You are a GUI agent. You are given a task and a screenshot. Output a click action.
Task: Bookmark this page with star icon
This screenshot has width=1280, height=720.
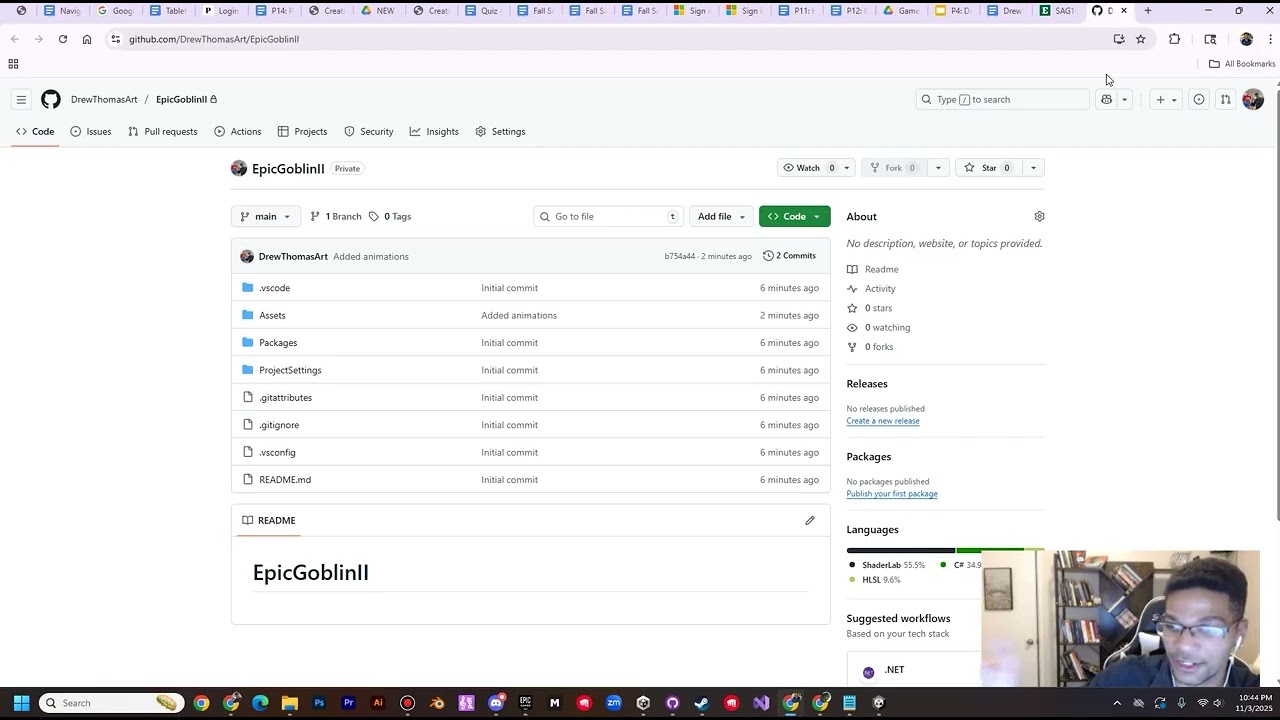tap(1140, 39)
